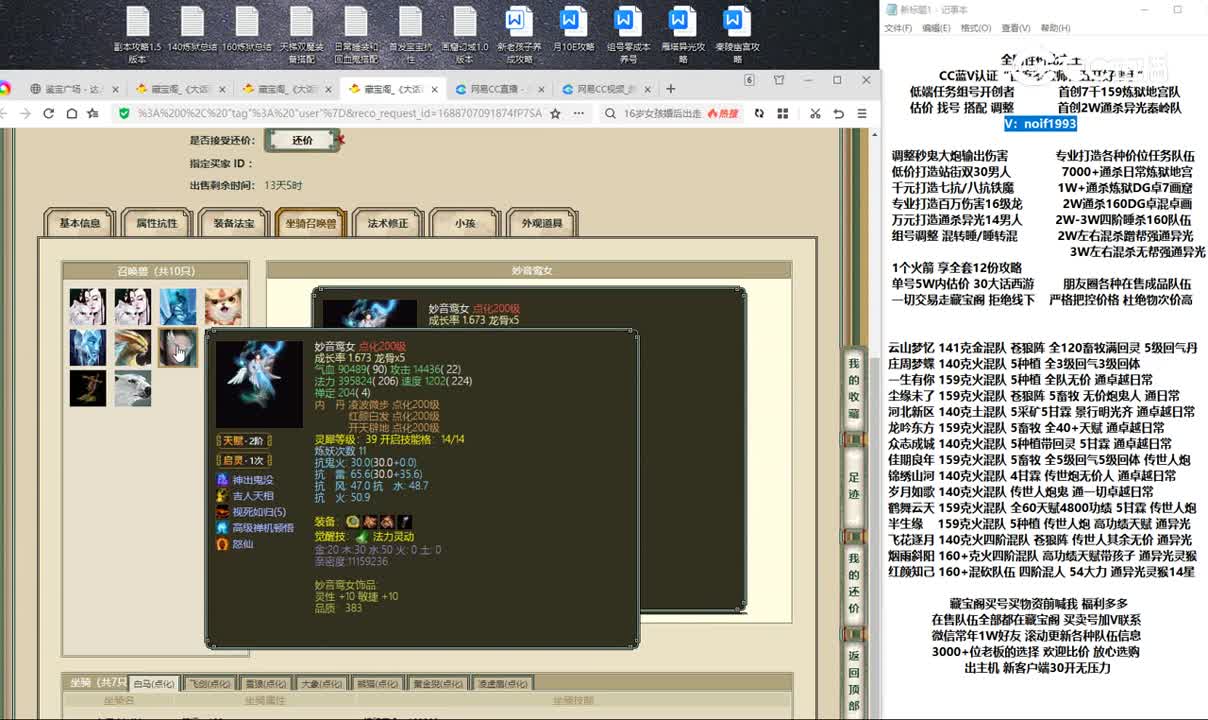Image resolution: width=1208 pixels, height=720 pixels.
Task: Select summon portrait under the hand cursor
Action: pyautogui.click(x=178, y=348)
